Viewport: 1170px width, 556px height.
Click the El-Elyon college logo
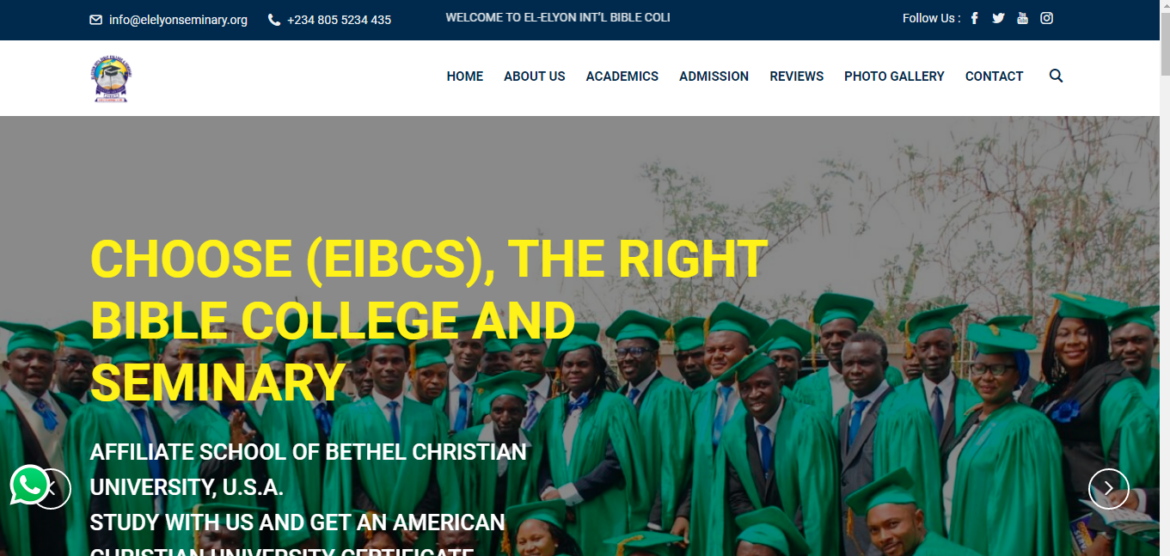(111, 78)
